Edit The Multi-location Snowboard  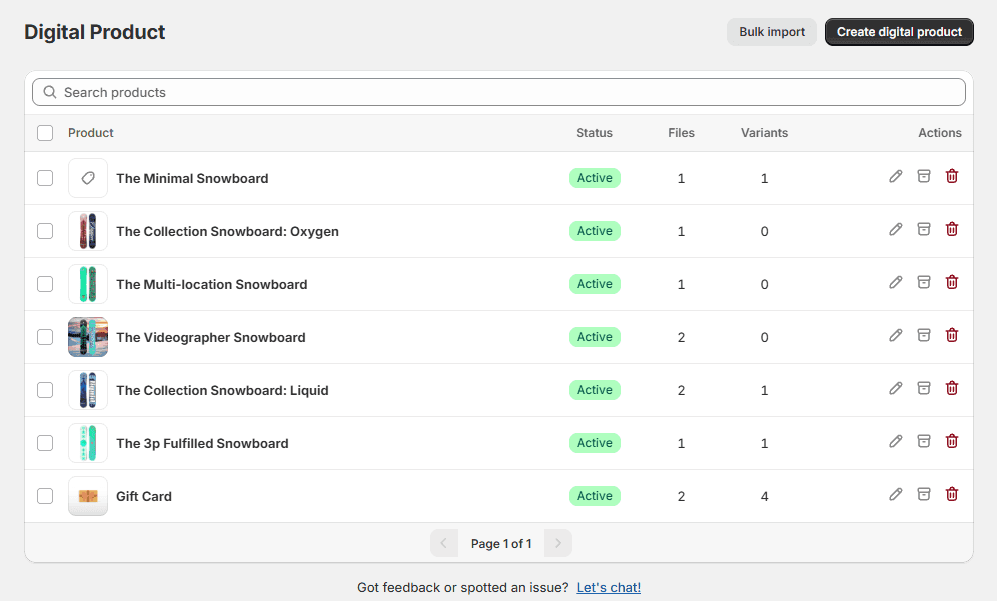(x=896, y=282)
